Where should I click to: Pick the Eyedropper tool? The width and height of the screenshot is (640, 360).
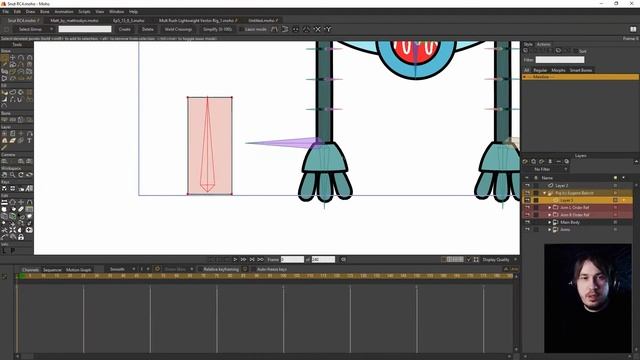pos(4,147)
